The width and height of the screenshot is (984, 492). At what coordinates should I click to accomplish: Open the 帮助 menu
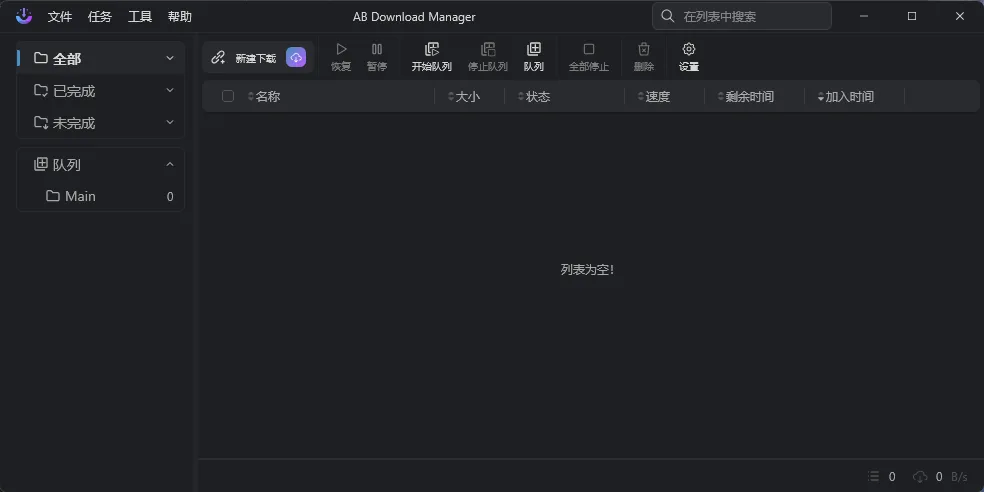(180, 17)
